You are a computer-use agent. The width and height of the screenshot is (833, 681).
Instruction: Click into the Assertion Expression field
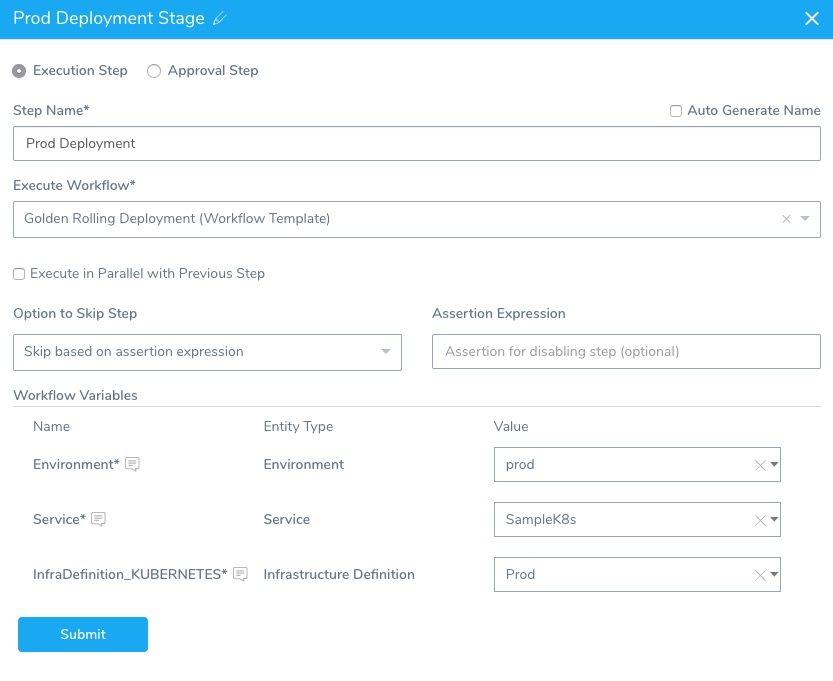[x=626, y=351]
